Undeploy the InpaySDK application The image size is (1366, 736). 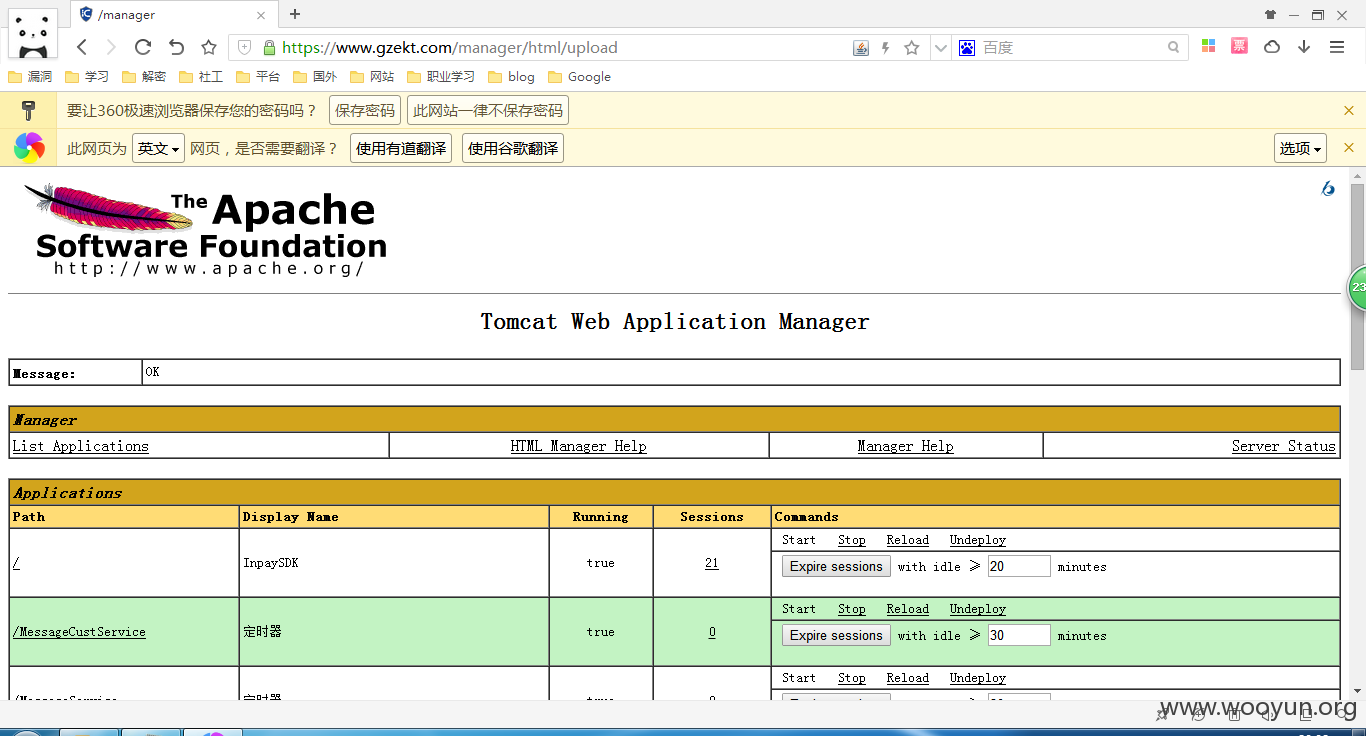(977, 540)
